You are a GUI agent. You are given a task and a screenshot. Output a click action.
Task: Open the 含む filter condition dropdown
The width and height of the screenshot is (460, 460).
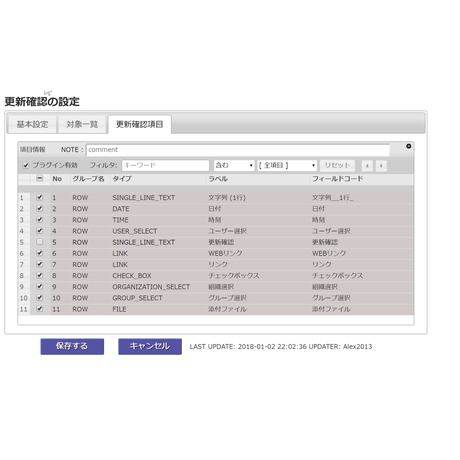(234, 165)
